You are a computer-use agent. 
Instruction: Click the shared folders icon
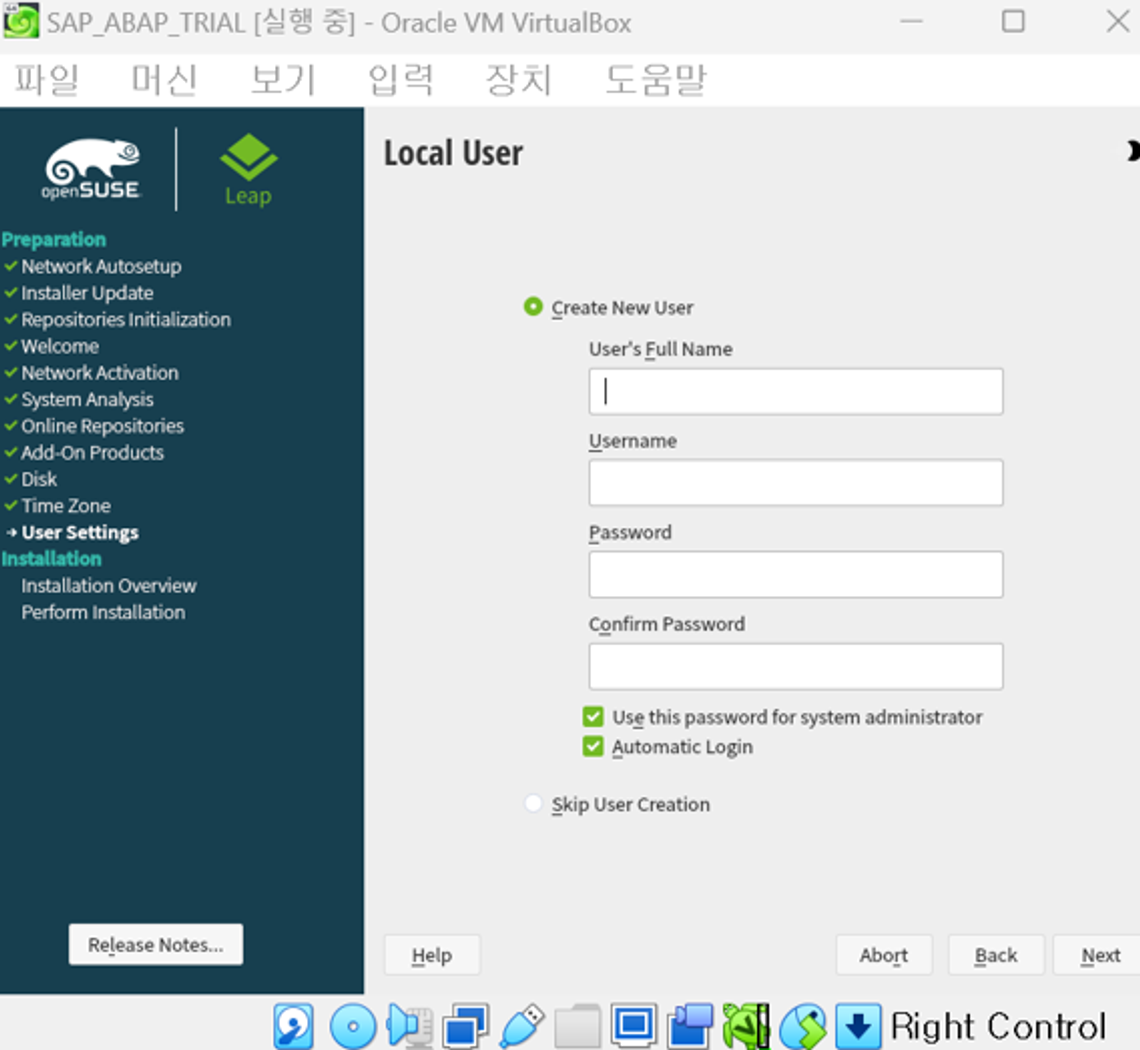coord(578,1026)
